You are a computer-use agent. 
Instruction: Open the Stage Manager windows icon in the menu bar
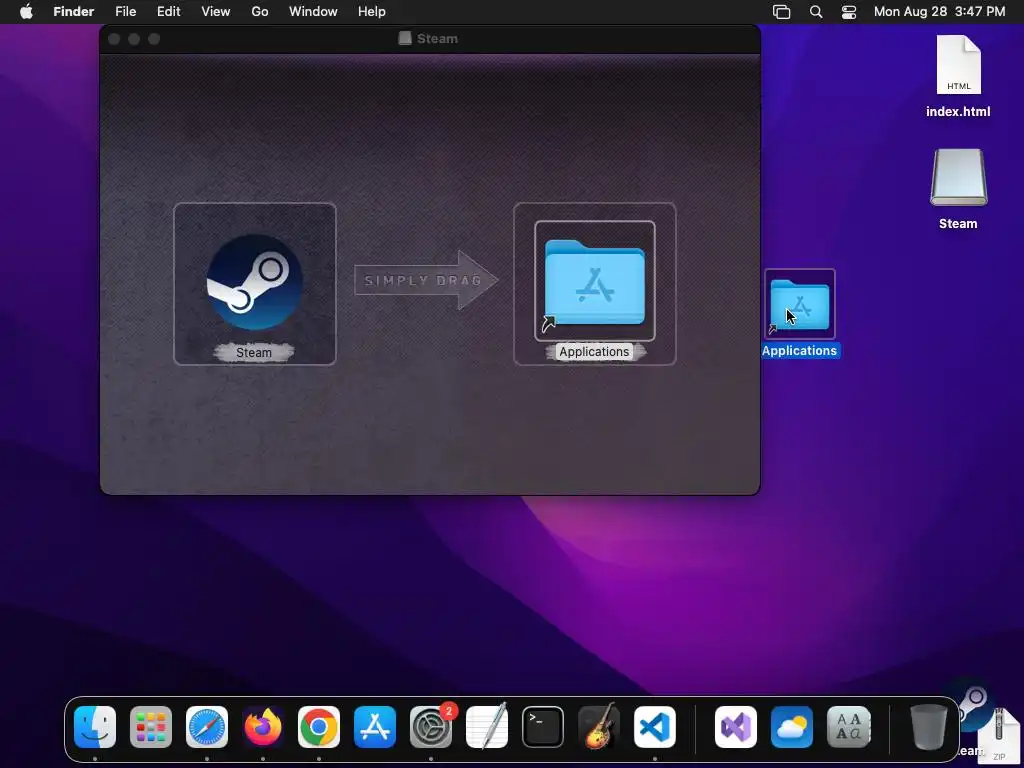(x=781, y=12)
